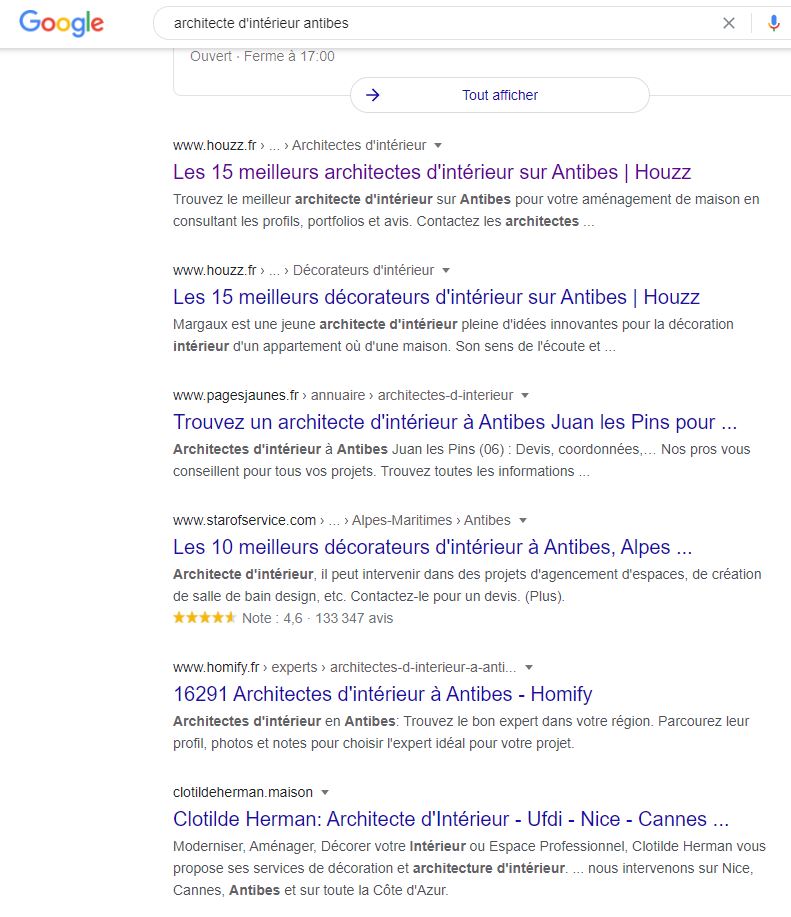
Task: Open Les 10 meilleurs décorateurs d'intérieur link
Action: pos(433,547)
